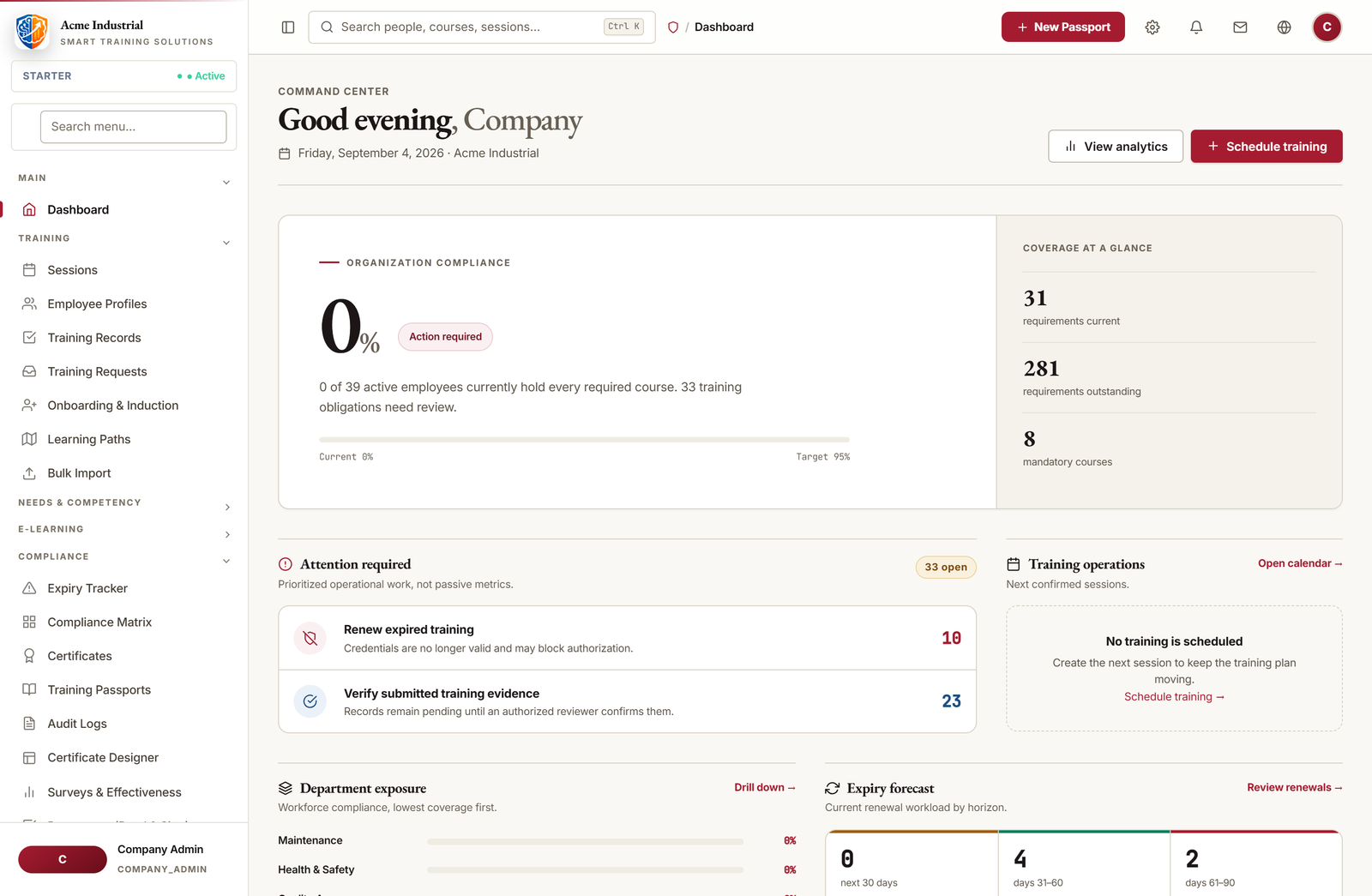
Task: Click the Review renewals link
Action: pyautogui.click(x=1295, y=787)
